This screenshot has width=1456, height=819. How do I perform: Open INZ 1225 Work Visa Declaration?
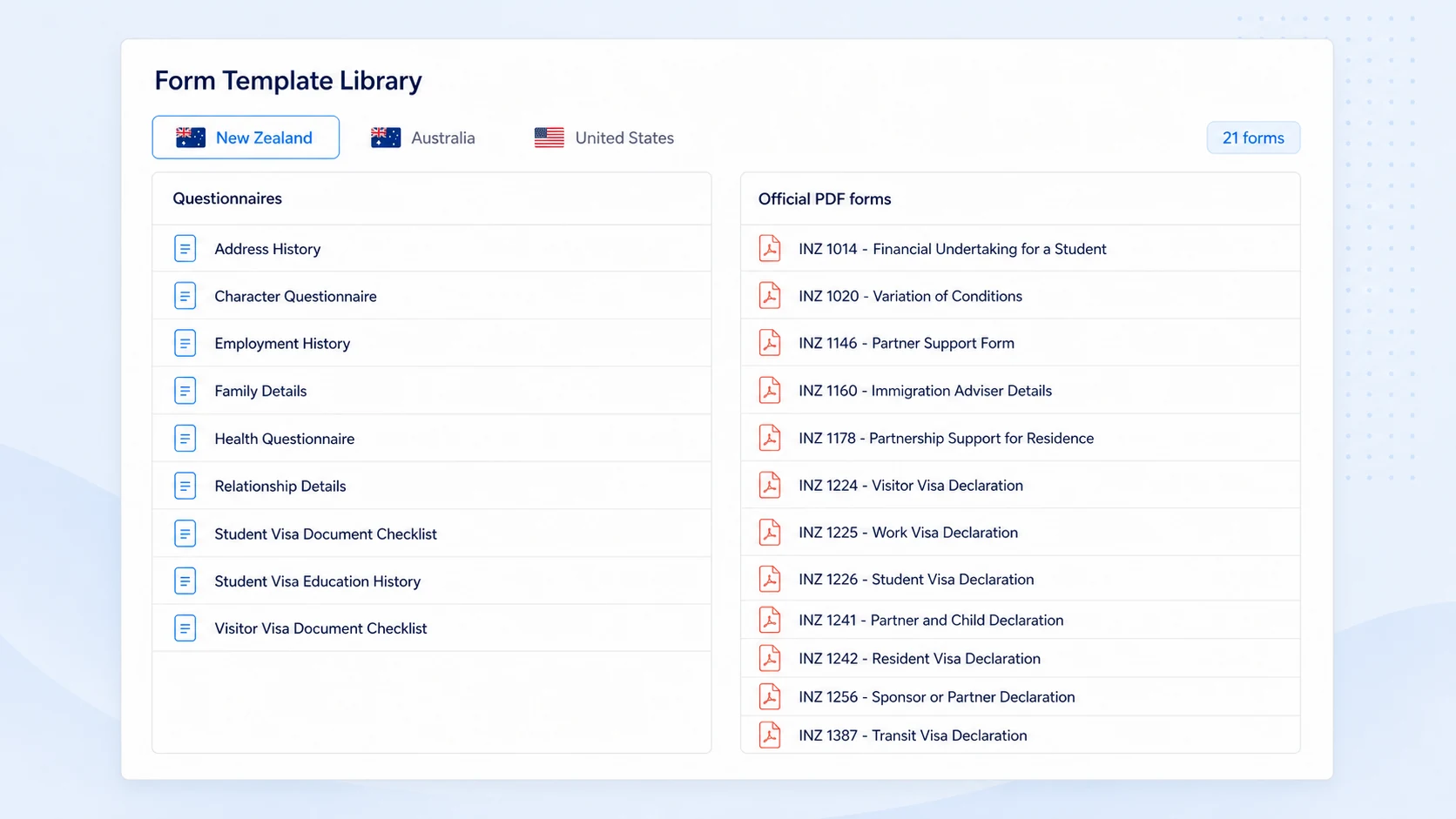(x=1021, y=532)
